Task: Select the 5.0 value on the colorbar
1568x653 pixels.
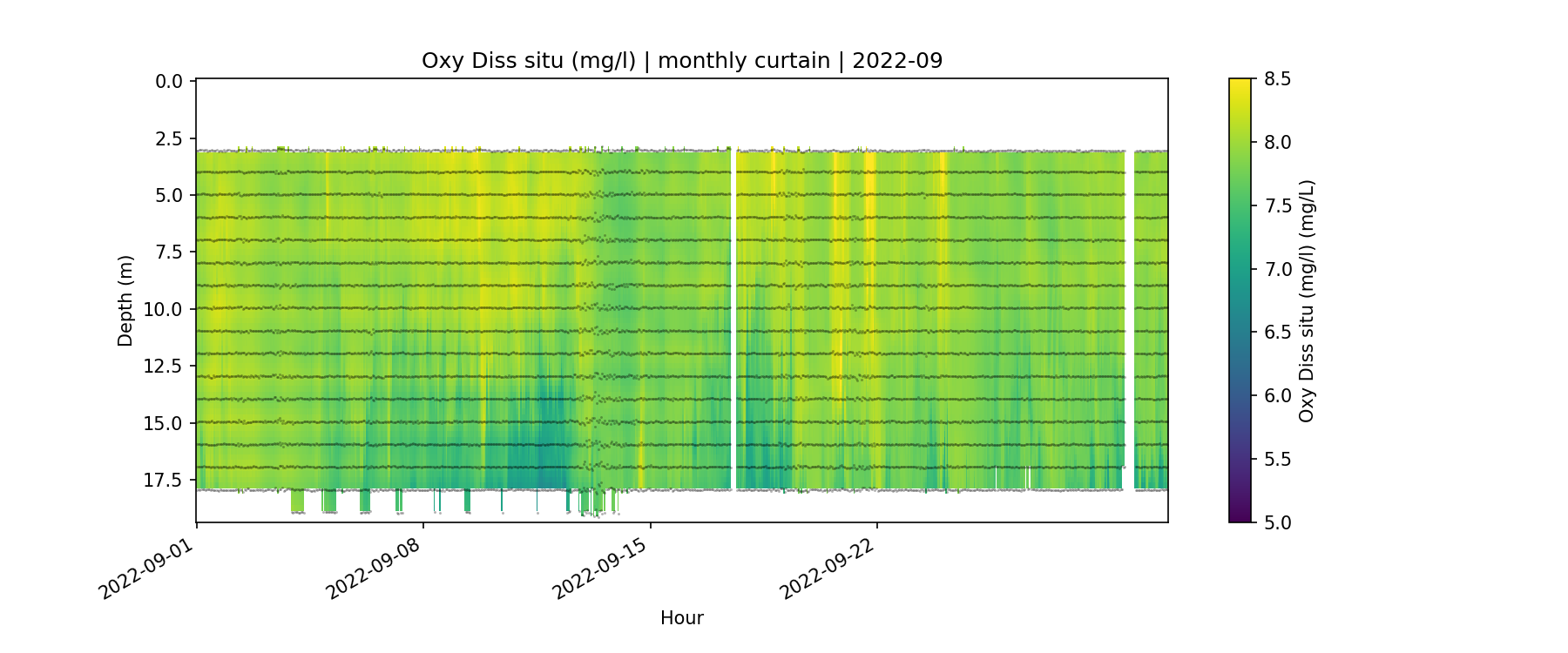Action: [1277, 522]
